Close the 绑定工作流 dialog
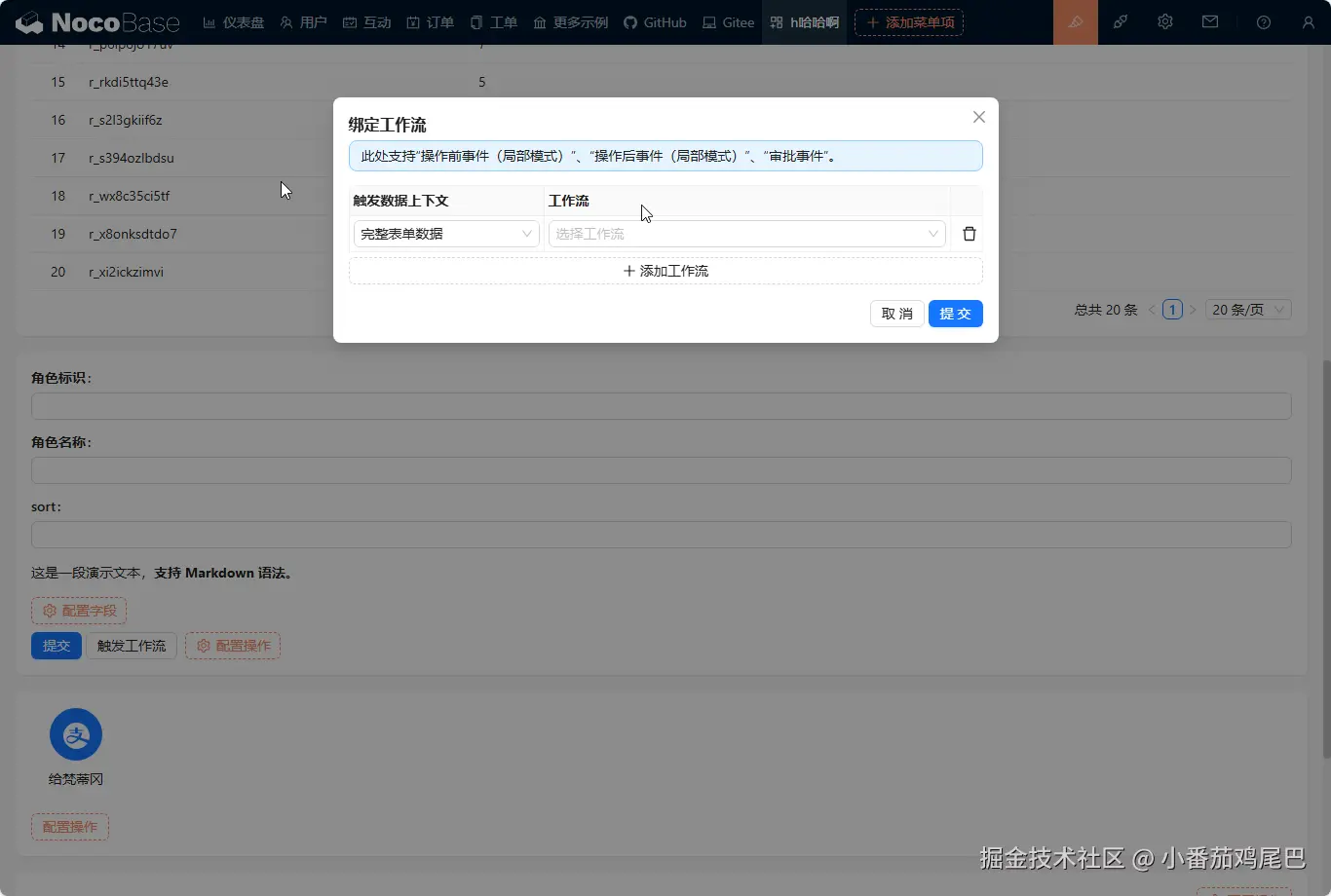This screenshot has height=896, width=1331. pos(979,117)
